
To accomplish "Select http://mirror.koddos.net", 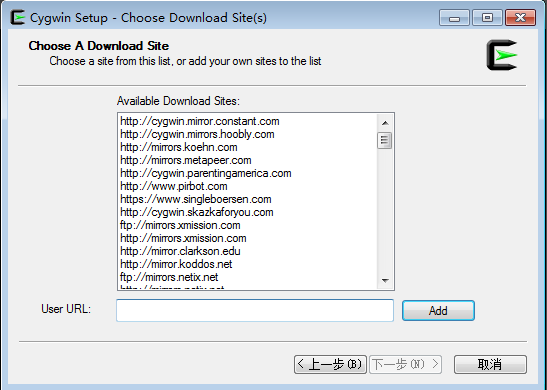I will pos(176,264).
